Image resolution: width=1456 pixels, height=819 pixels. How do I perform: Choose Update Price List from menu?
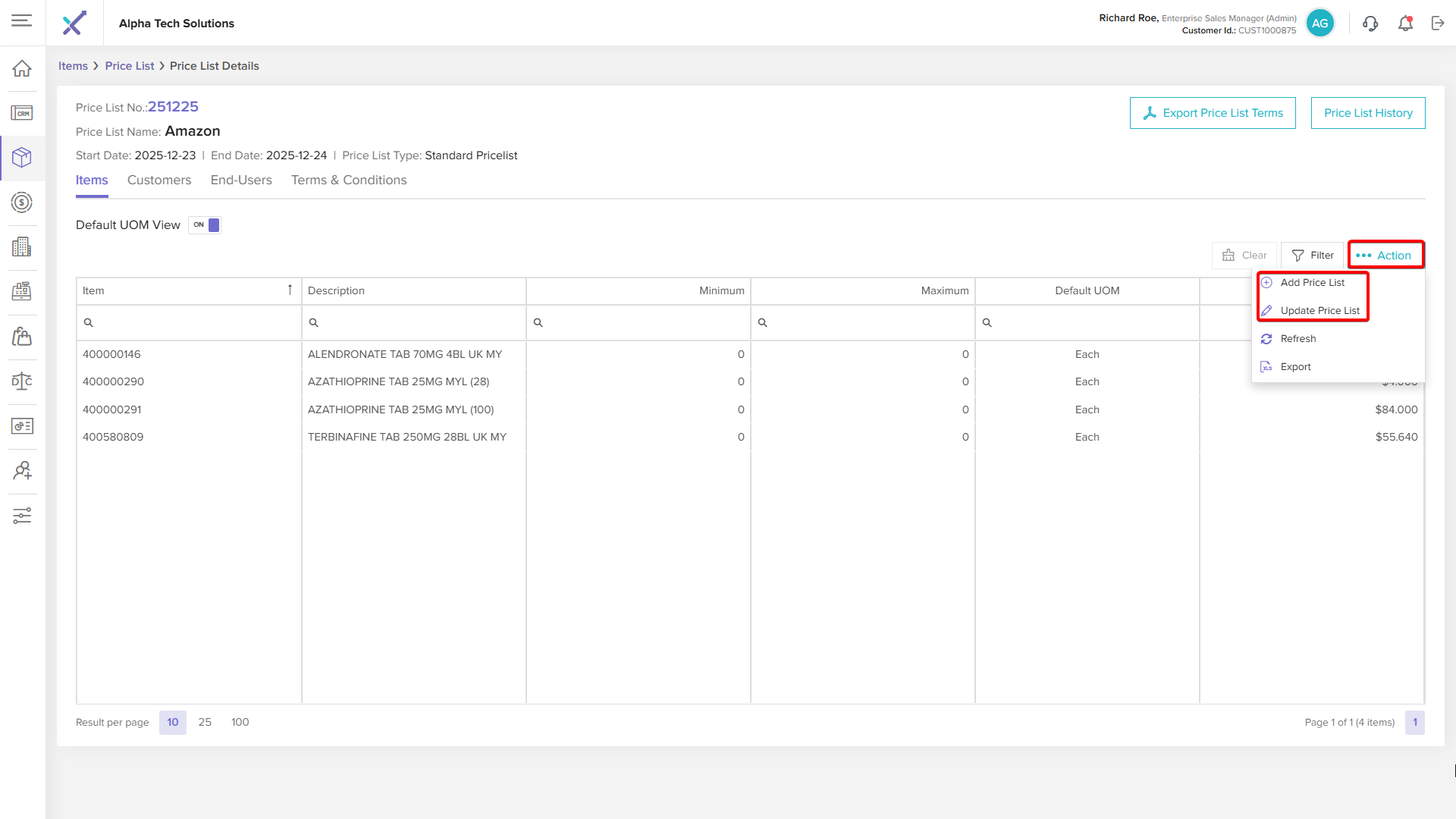(x=1319, y=311)
